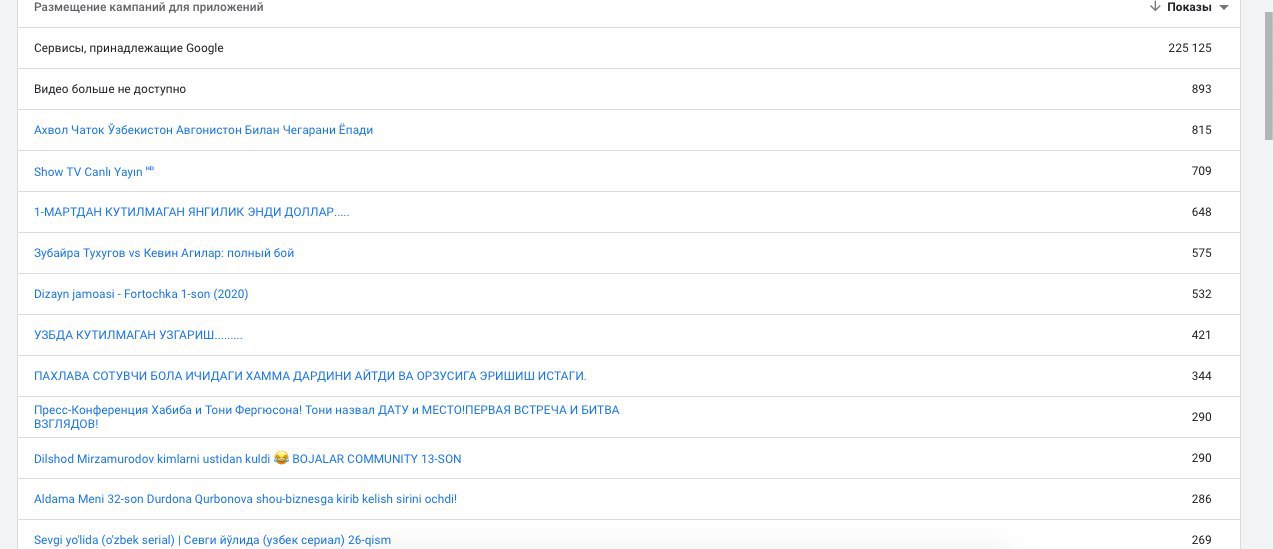Select row Сервисы, принадлежащие Google
The image size is (1273, 549).
628,48
